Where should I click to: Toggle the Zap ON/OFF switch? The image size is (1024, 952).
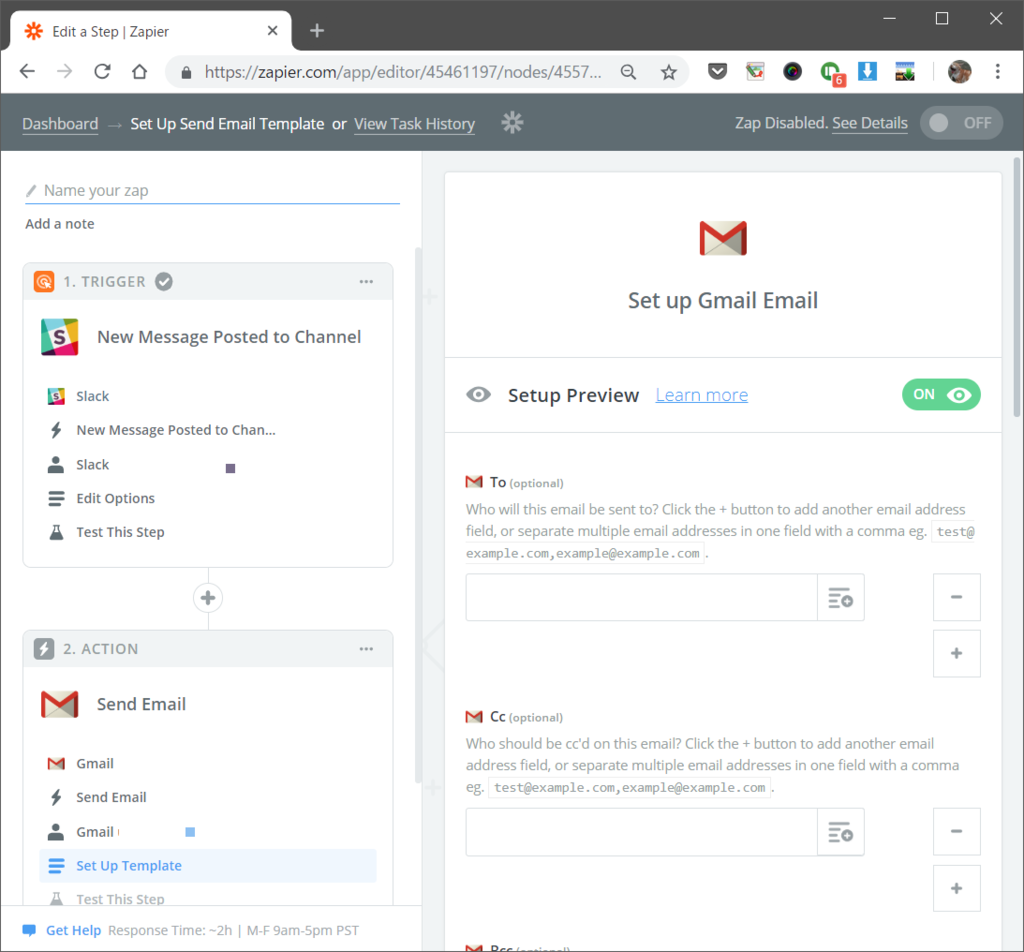click(x=961, y=123)
